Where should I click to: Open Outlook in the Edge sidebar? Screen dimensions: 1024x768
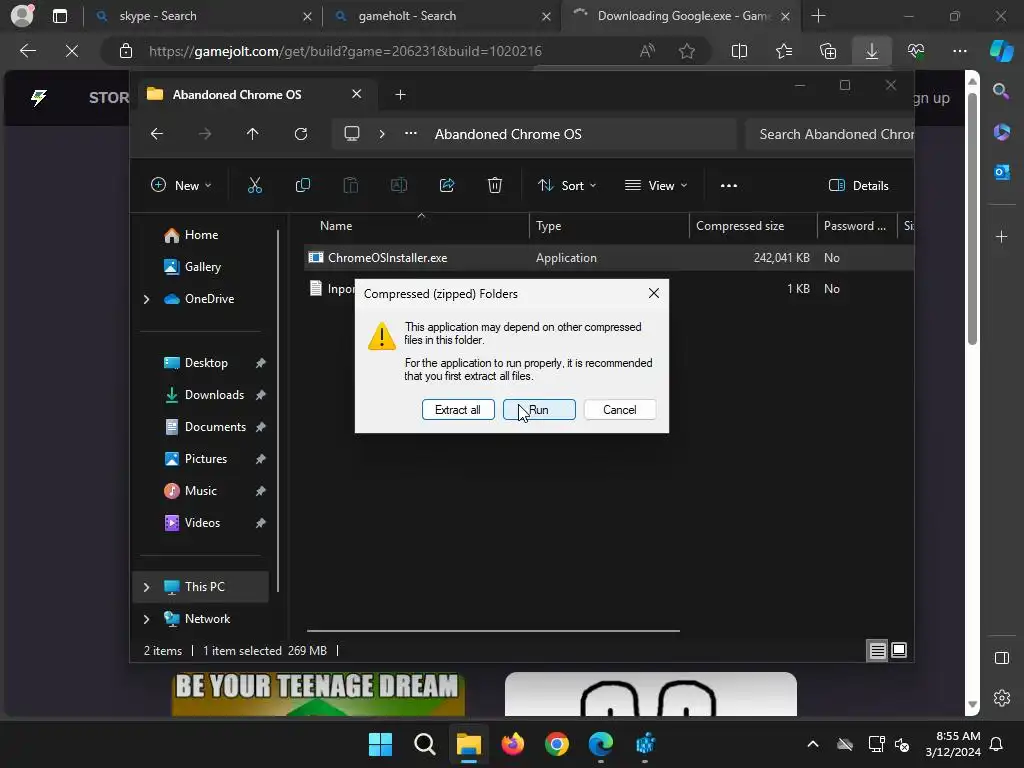point(1001,172)
